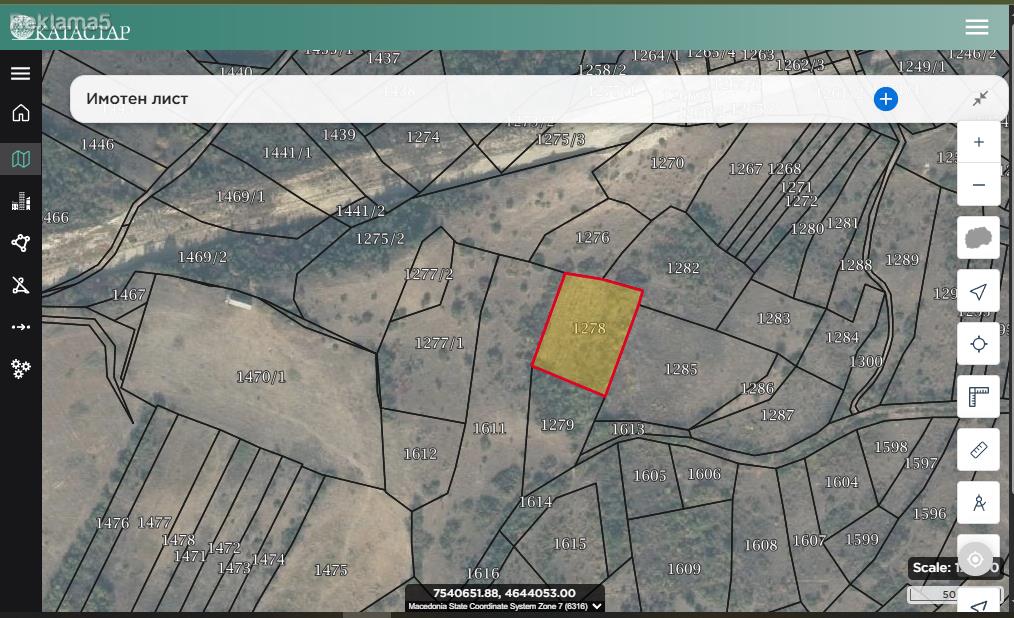Viewport: 1014px width, 618px height.
Task: Toggle the left sidebar hamburger menu
Action: click(21, 73)
